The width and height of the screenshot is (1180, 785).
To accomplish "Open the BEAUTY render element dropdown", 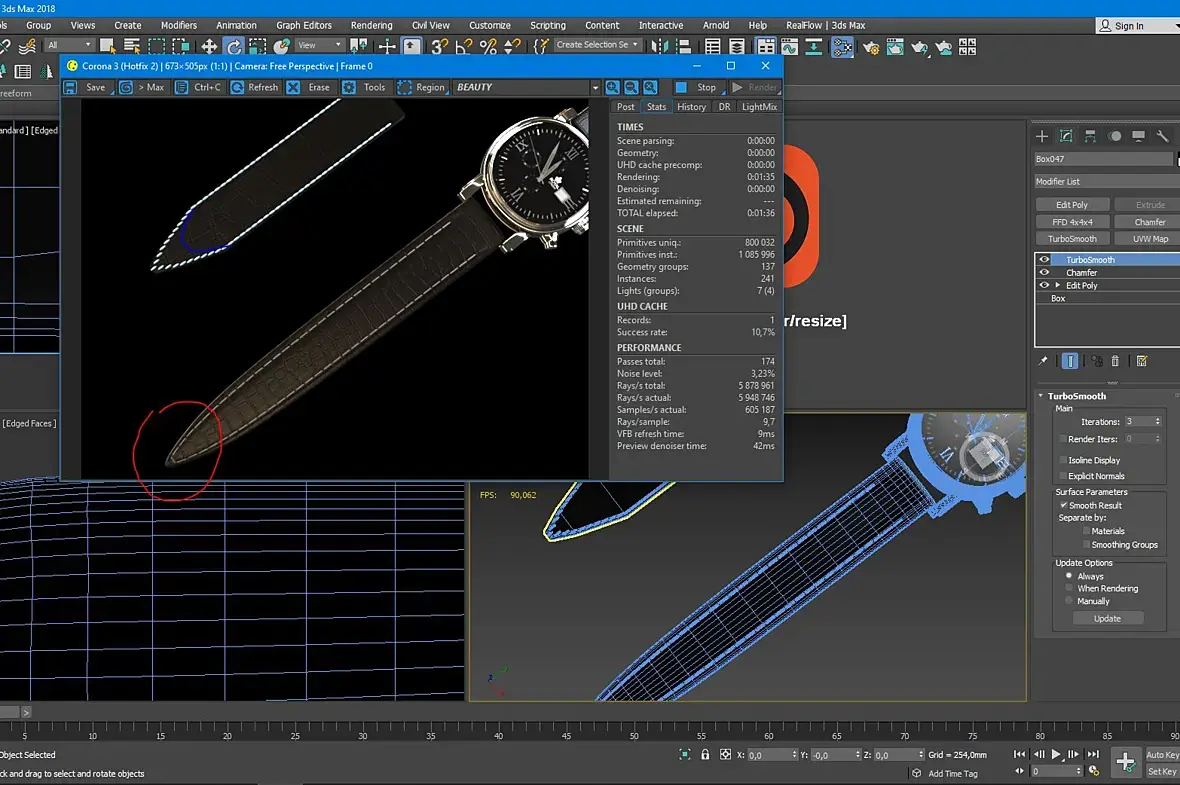I will coord(595,88).
